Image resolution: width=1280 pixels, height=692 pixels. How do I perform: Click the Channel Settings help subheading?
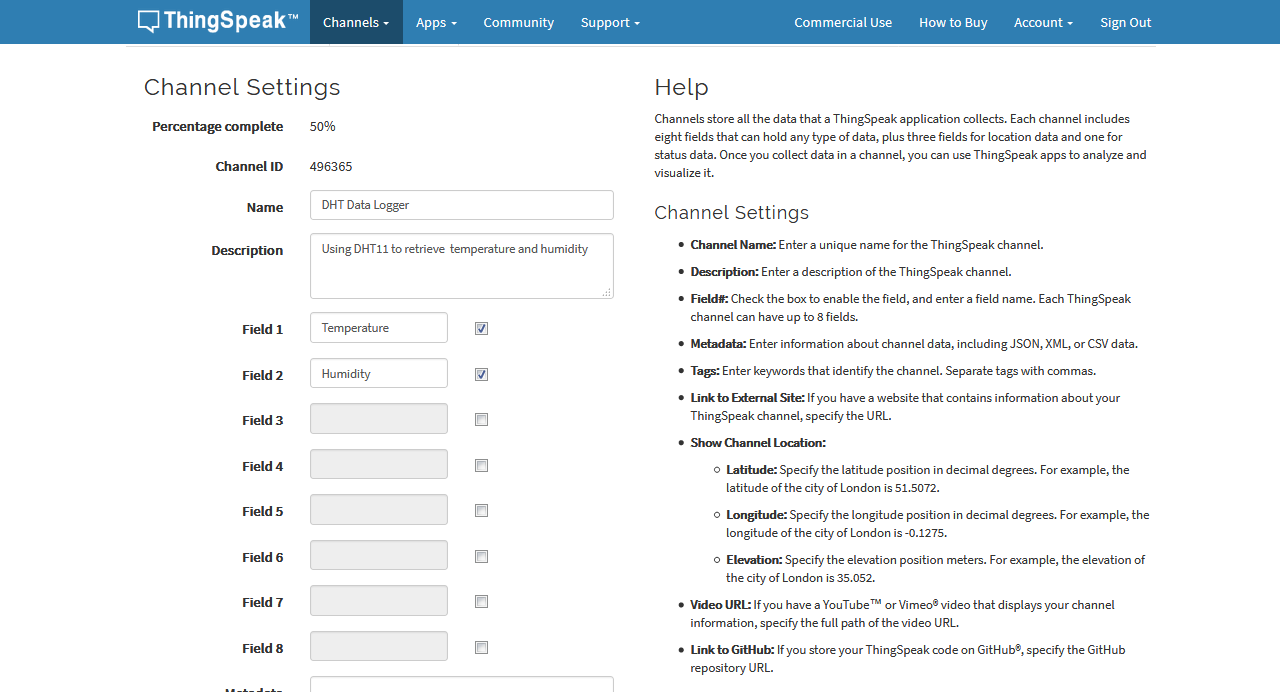tap(732, 213)
